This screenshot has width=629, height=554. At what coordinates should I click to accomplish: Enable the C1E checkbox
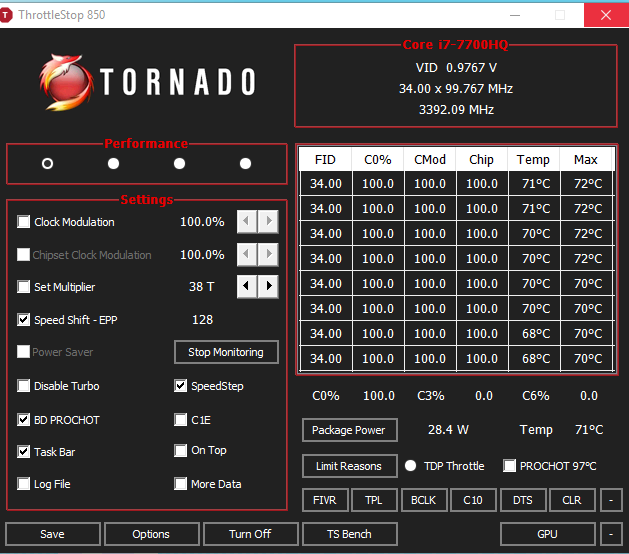click(x=181, y=420)
